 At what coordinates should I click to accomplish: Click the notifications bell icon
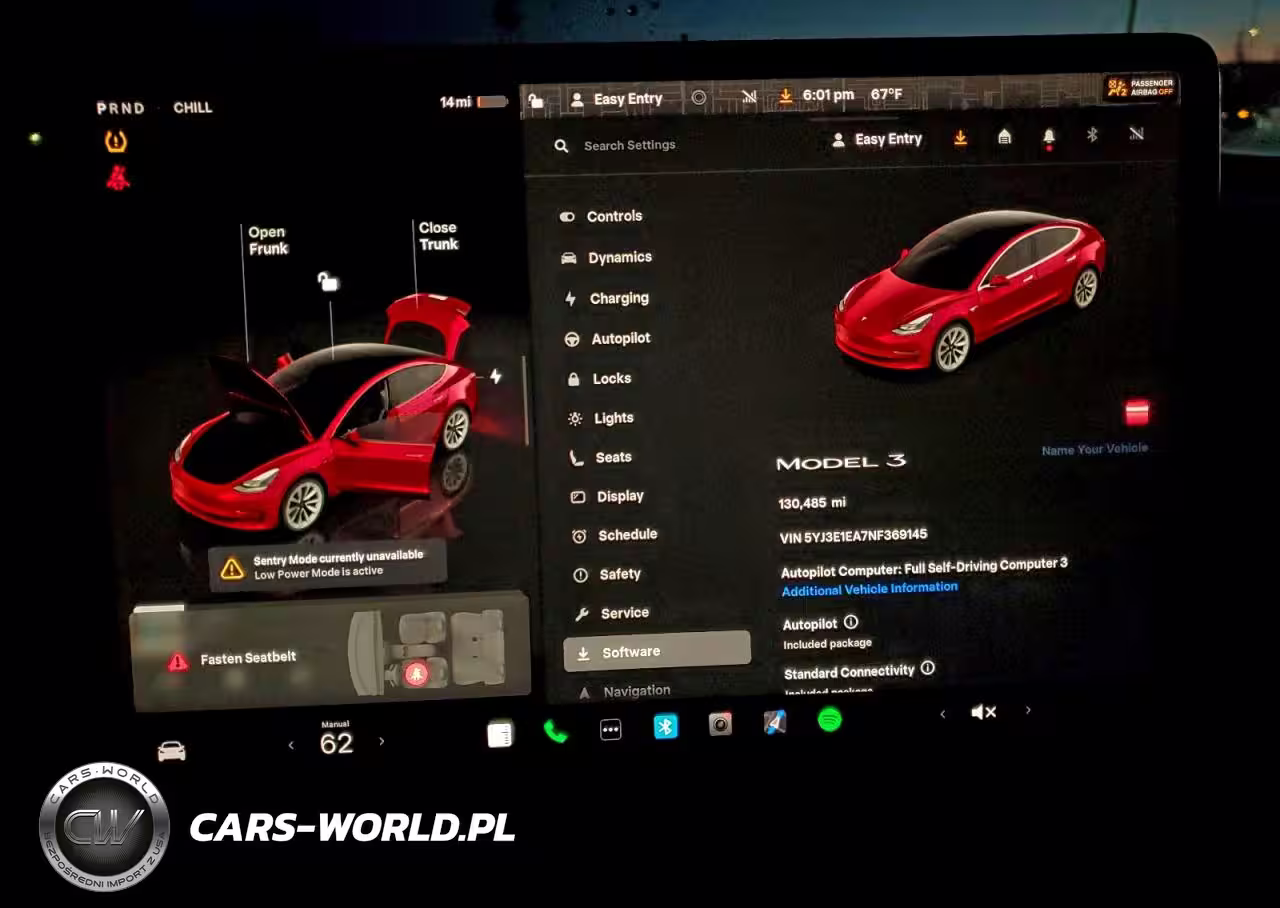pos(1049,137)
